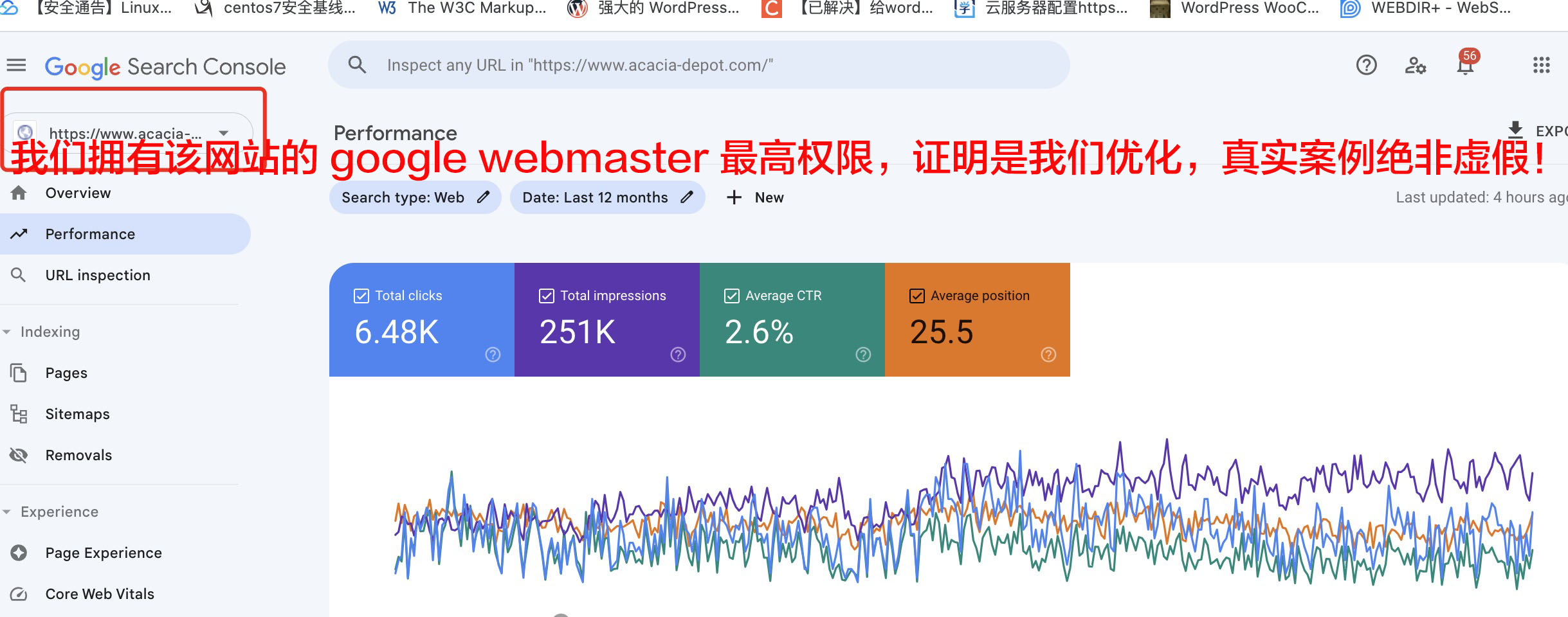This screenshot has width=1568, height=617.
Task: Click help icon on Total clicks card
Action: point(493,355)
